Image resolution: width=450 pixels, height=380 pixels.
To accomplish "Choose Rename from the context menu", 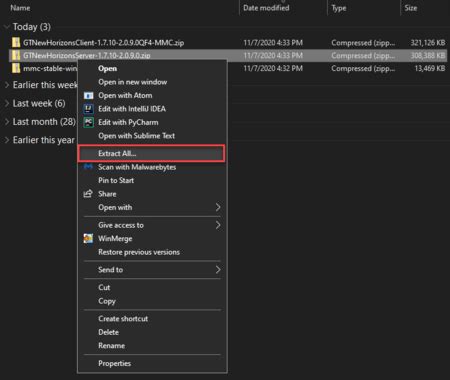I will coord(111,346).
